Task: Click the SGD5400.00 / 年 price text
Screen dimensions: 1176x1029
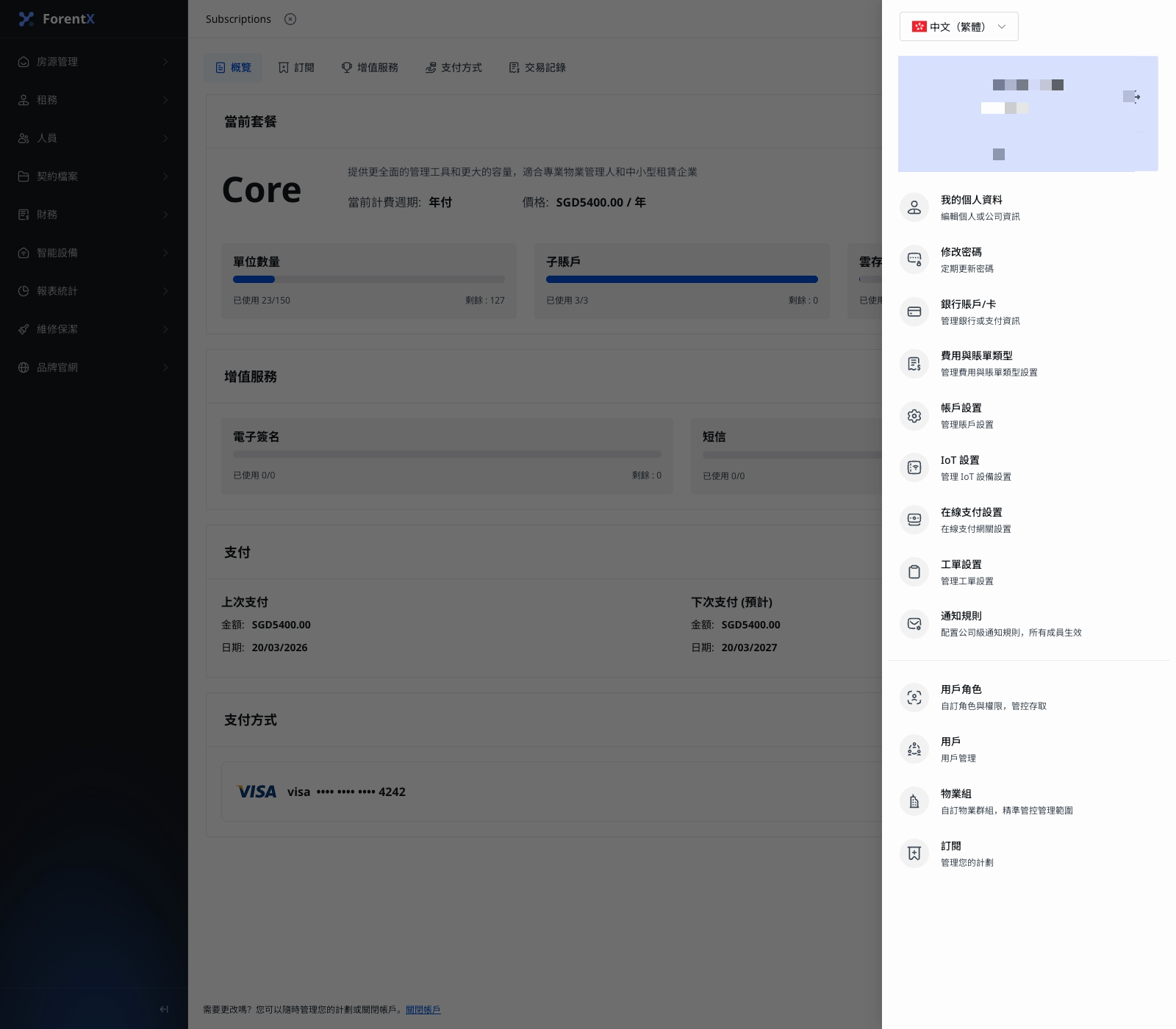Action: (x=600, y=202)
